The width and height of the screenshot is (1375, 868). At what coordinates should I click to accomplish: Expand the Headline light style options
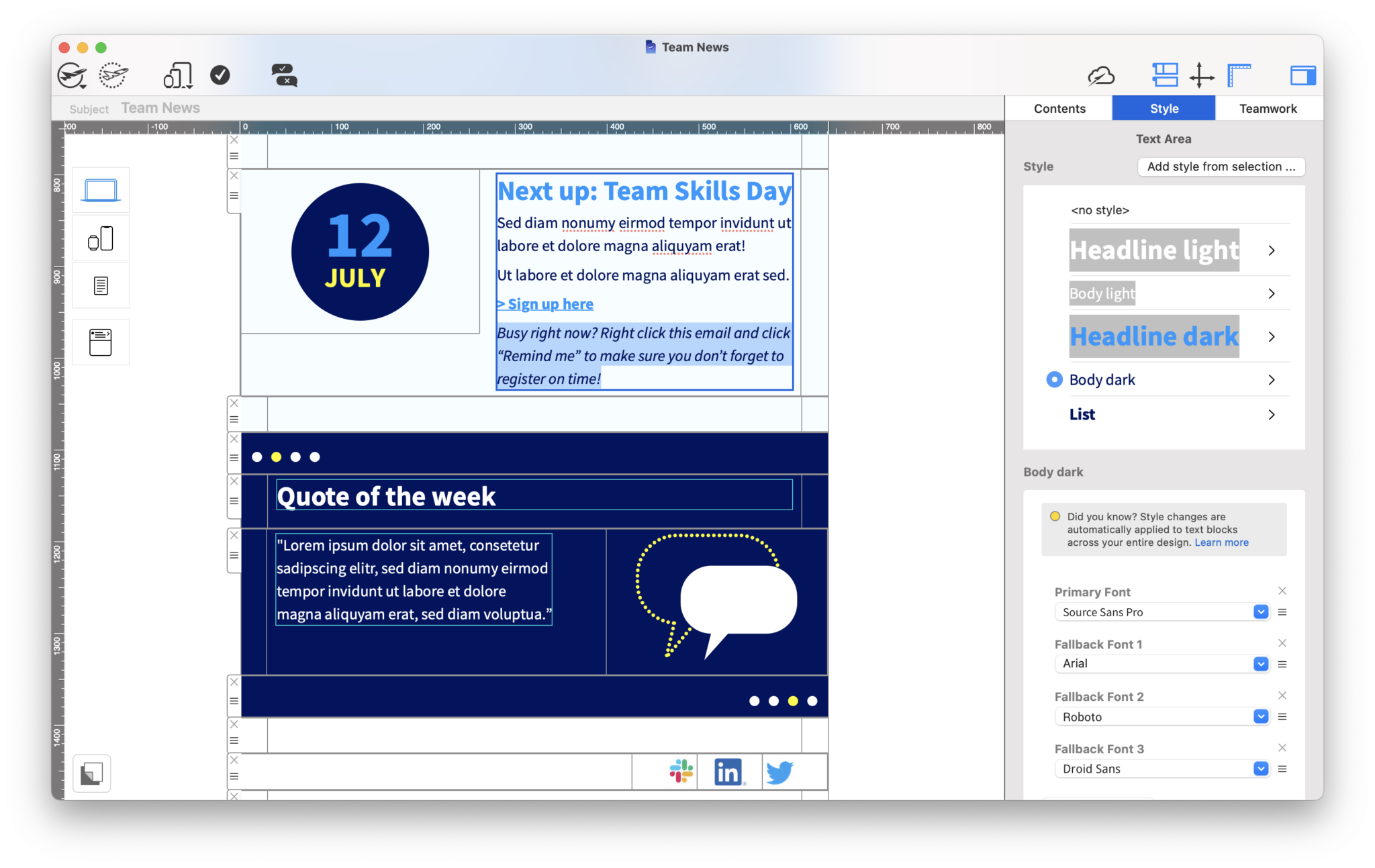click(1271, 250)
